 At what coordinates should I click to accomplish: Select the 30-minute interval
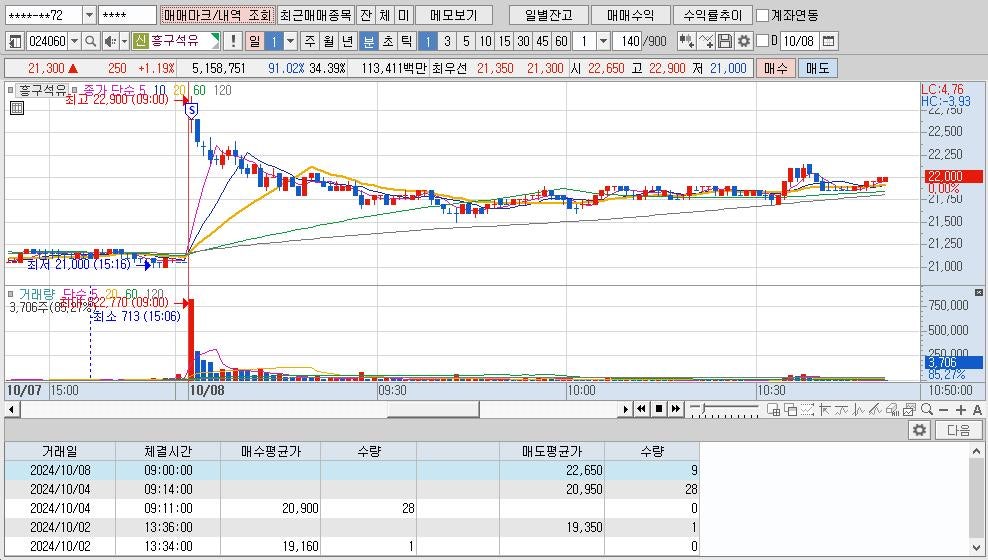pyautogui.click(x=523, y=41)
